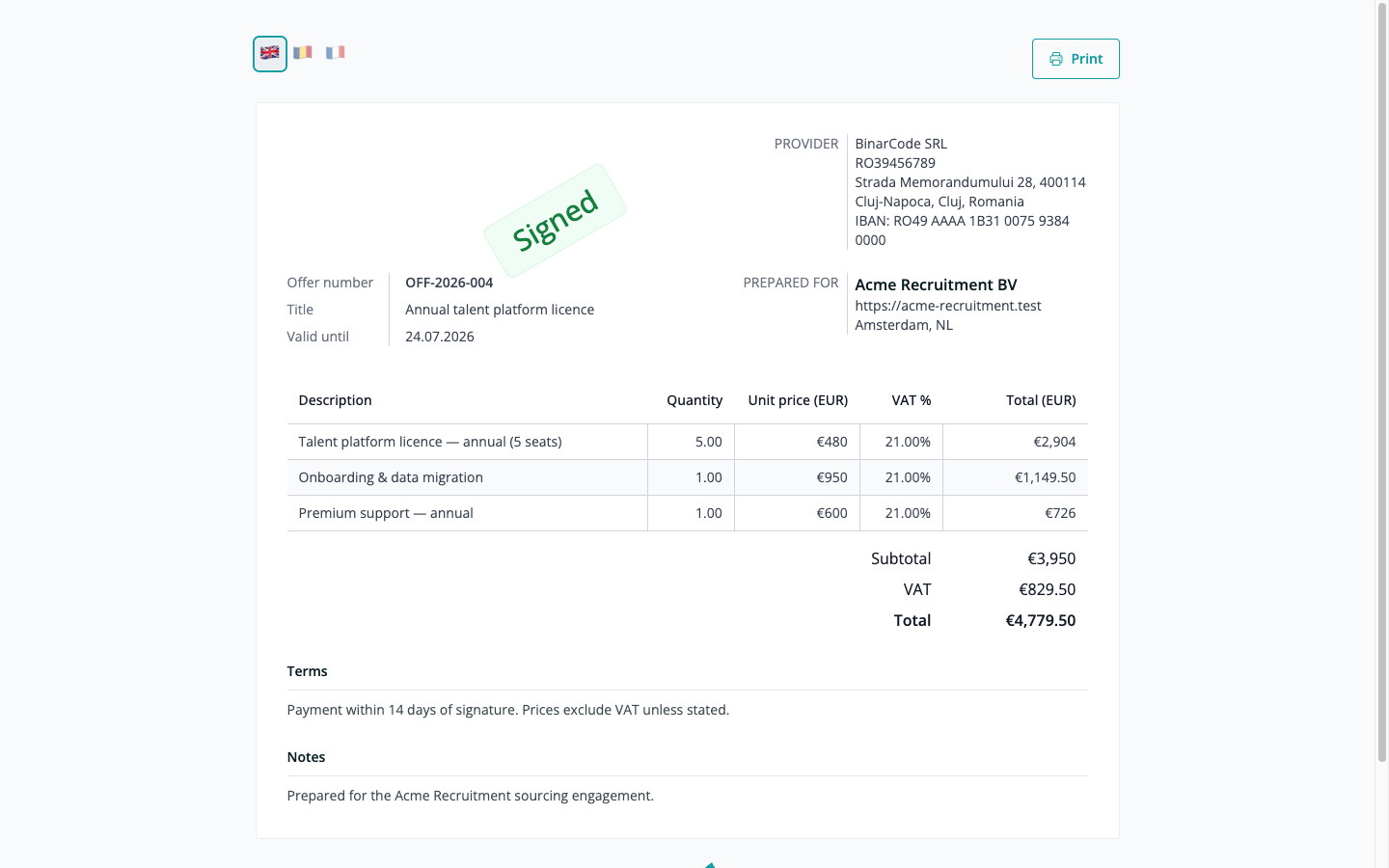This screenshot has height=868, width=1389.
Task: Click the client name Acme Recruitment BV
Action: pos(936,285)
